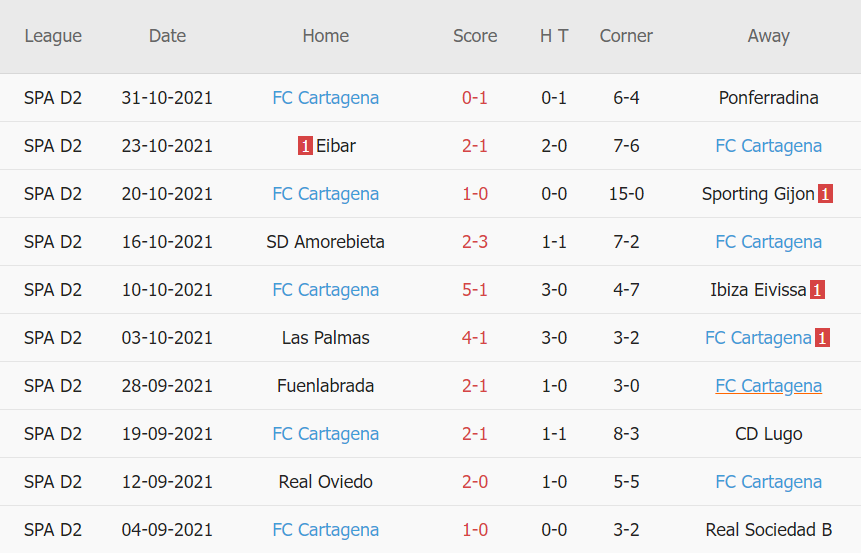Click the CD Lugo team name
This screenshot has width=861, height=553.
[x=768, y=434]
